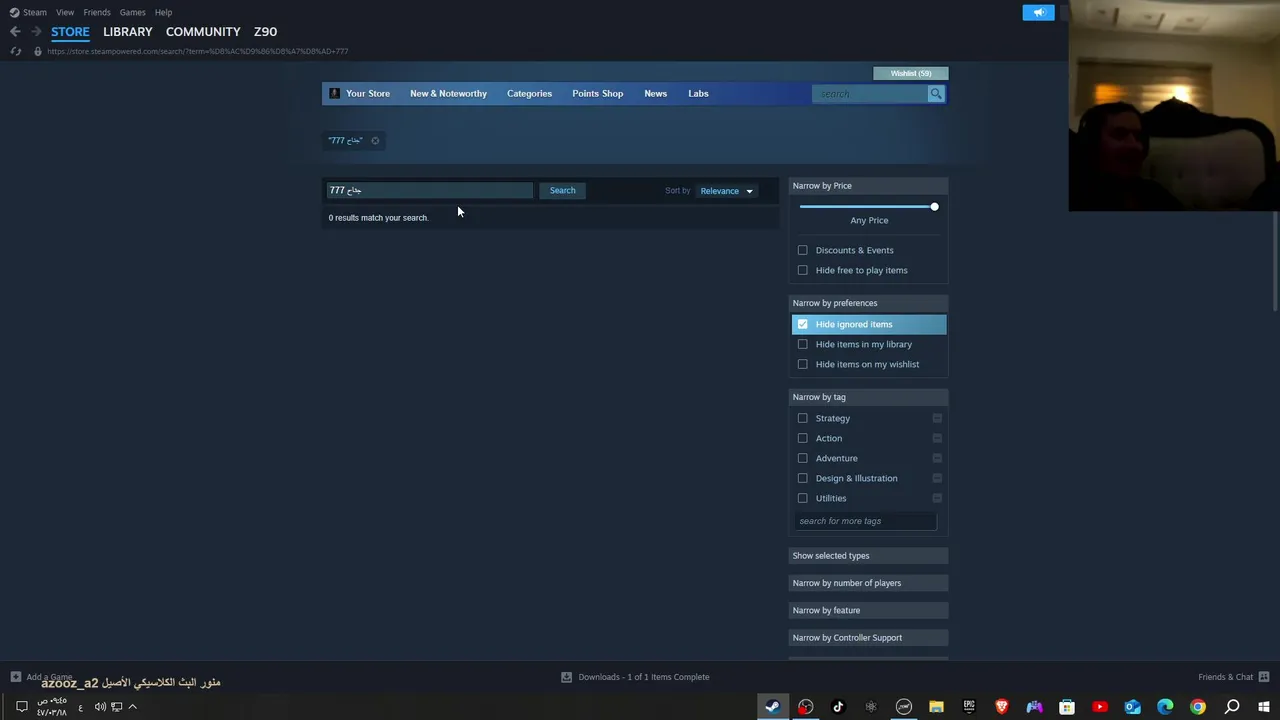The image size is (1280, 720).
Task: Enable Discounts & Events filter
Action: point(802,250)
